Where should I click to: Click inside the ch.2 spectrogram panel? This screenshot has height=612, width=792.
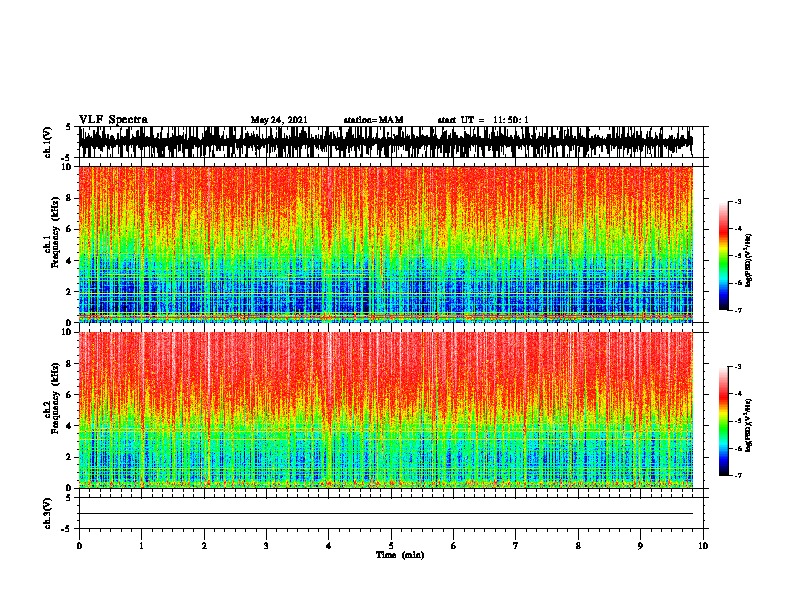tap(386, 410)
